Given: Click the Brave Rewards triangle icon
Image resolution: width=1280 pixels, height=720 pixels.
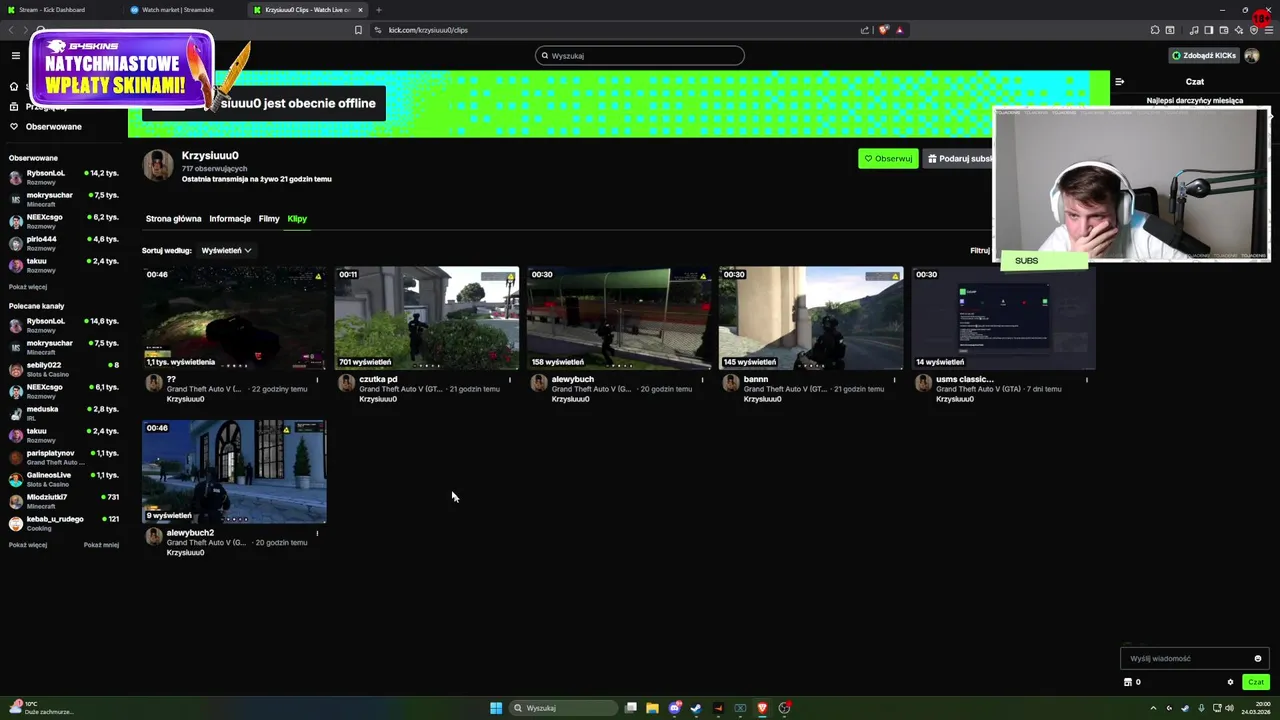Looking at the screenshot, I should point(899,30).
